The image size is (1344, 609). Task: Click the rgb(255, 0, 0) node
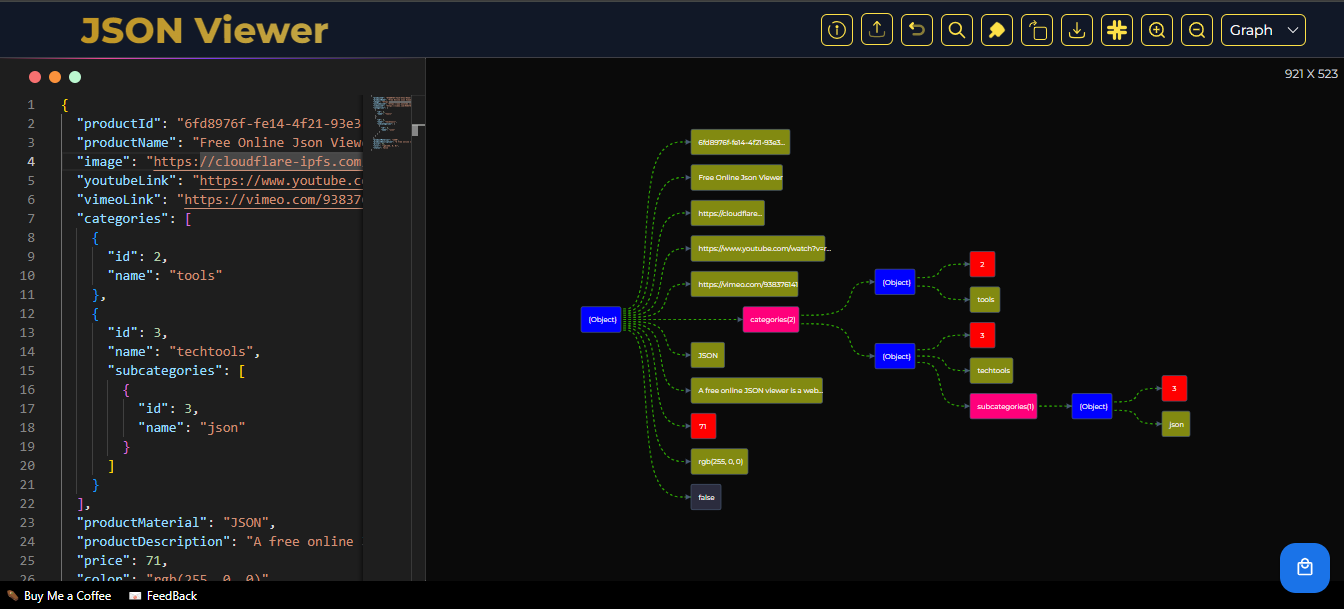coord(720,462)
